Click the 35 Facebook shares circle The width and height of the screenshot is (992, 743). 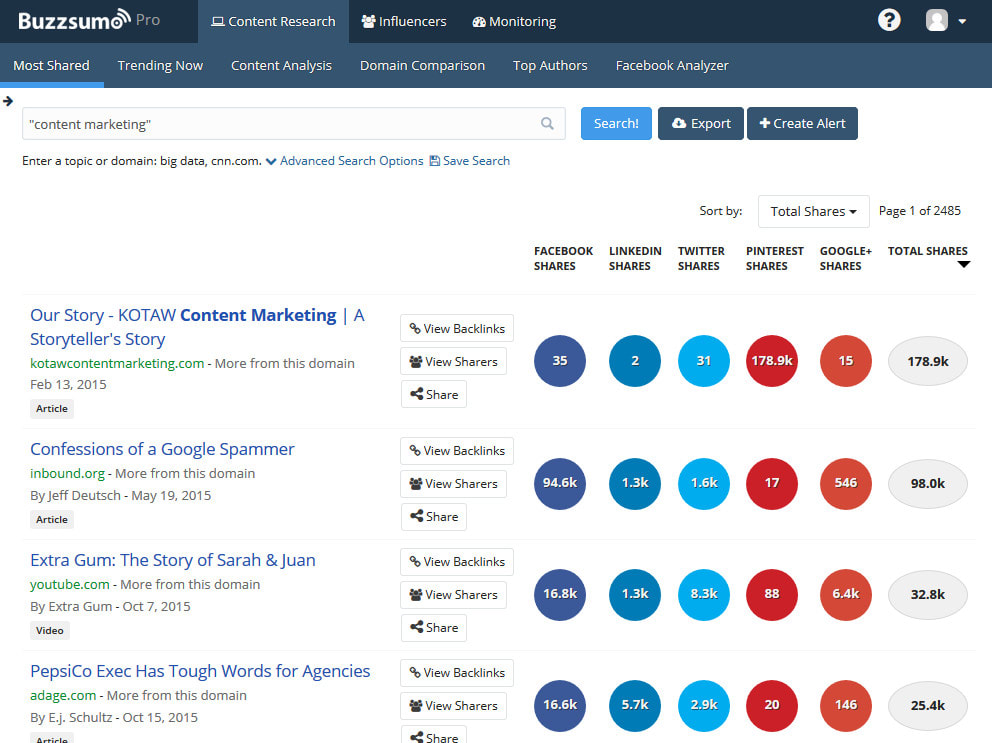point(560,361)
